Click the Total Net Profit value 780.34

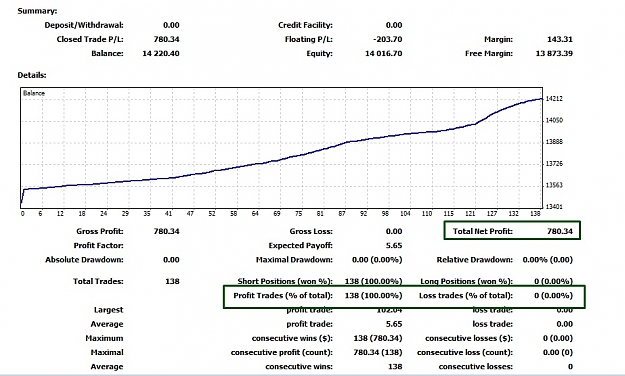[560, 231]
